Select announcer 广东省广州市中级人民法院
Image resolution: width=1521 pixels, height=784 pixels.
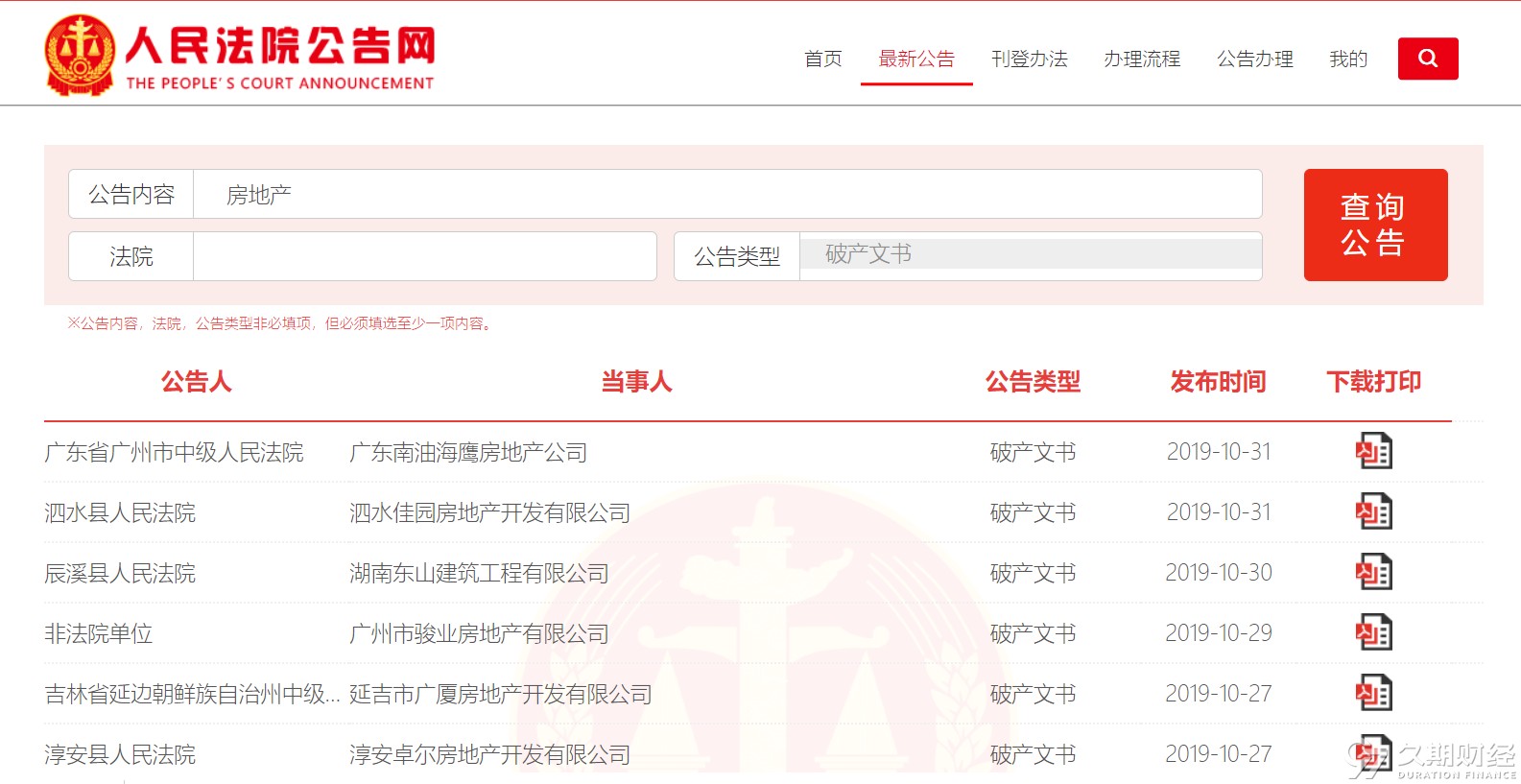174,452
